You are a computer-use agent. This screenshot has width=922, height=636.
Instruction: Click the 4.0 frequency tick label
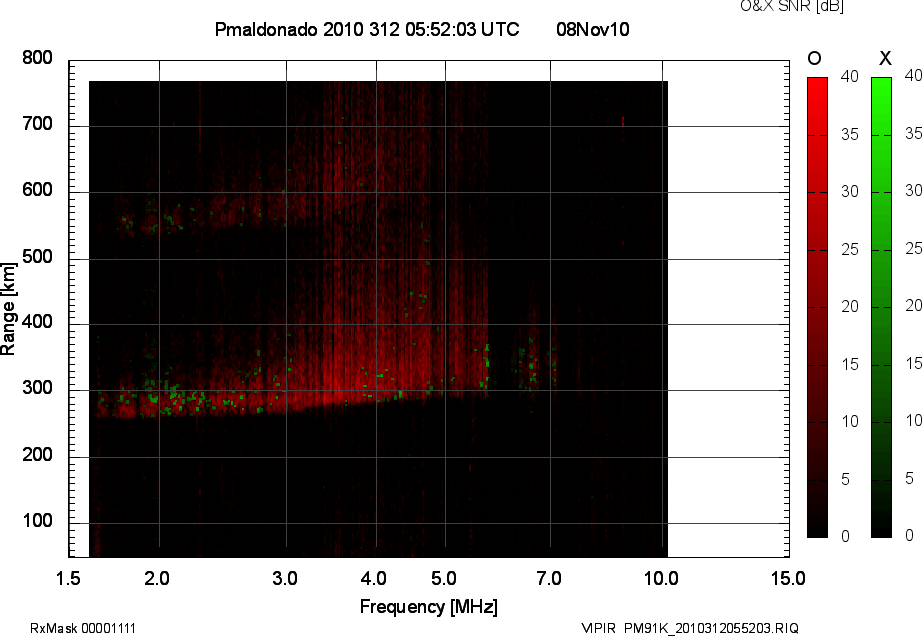(374, 578)
